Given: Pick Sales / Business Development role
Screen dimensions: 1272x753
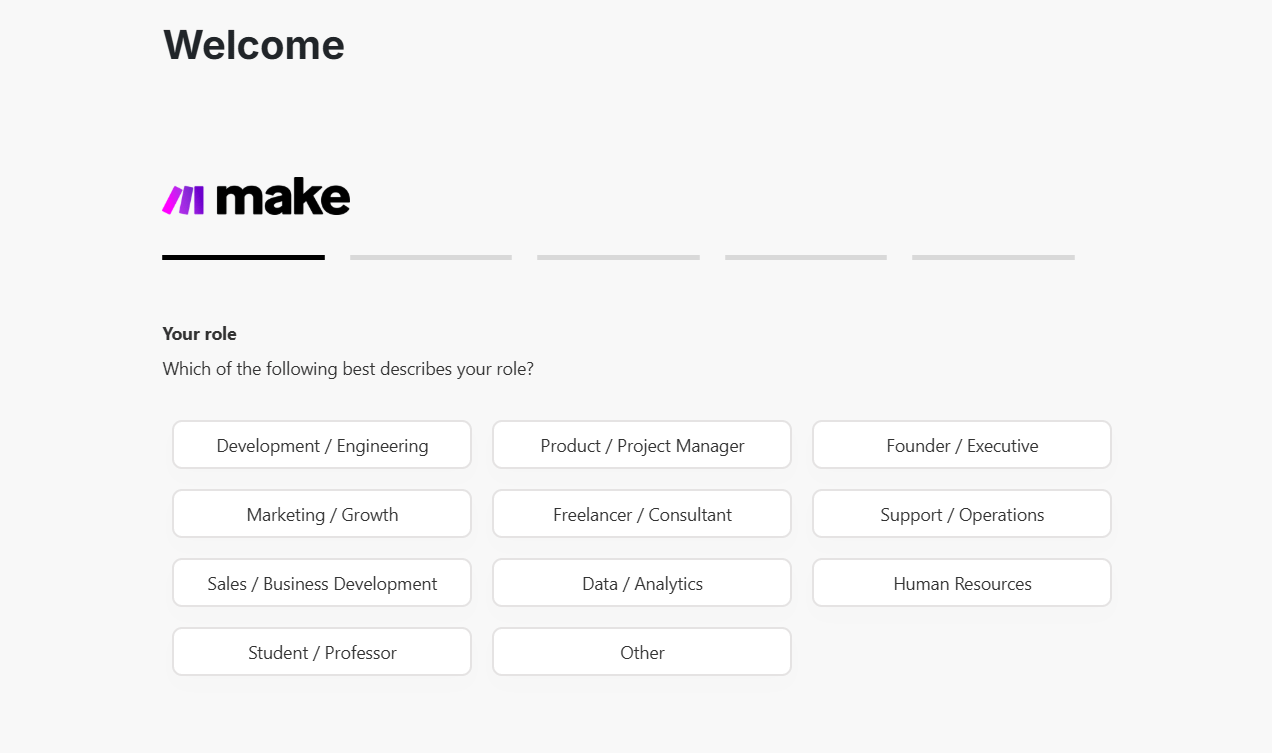Looking at the screenshot, I should [x=322, y=583].
